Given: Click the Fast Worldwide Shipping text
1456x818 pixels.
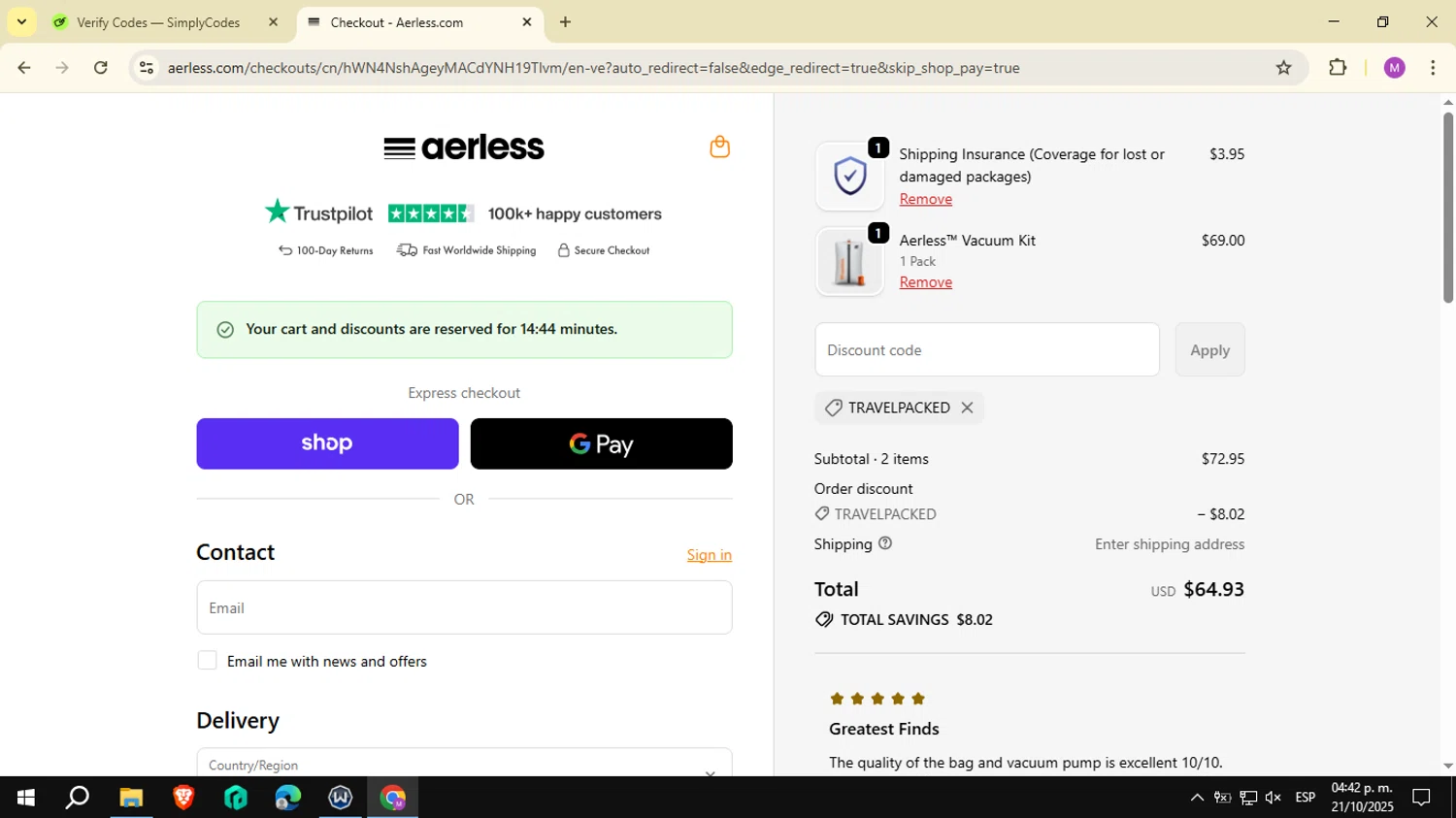Looking at the screenshot, I should [x=480, y=250].
